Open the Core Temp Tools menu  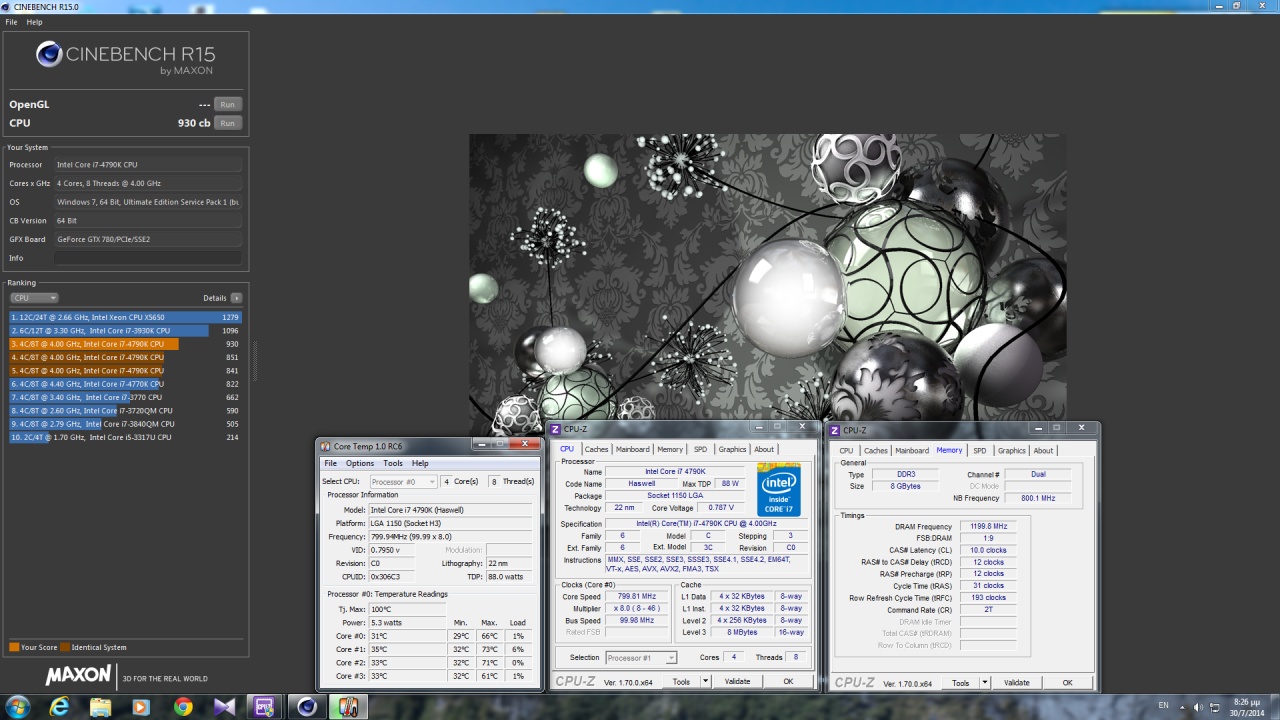point(393,463)
